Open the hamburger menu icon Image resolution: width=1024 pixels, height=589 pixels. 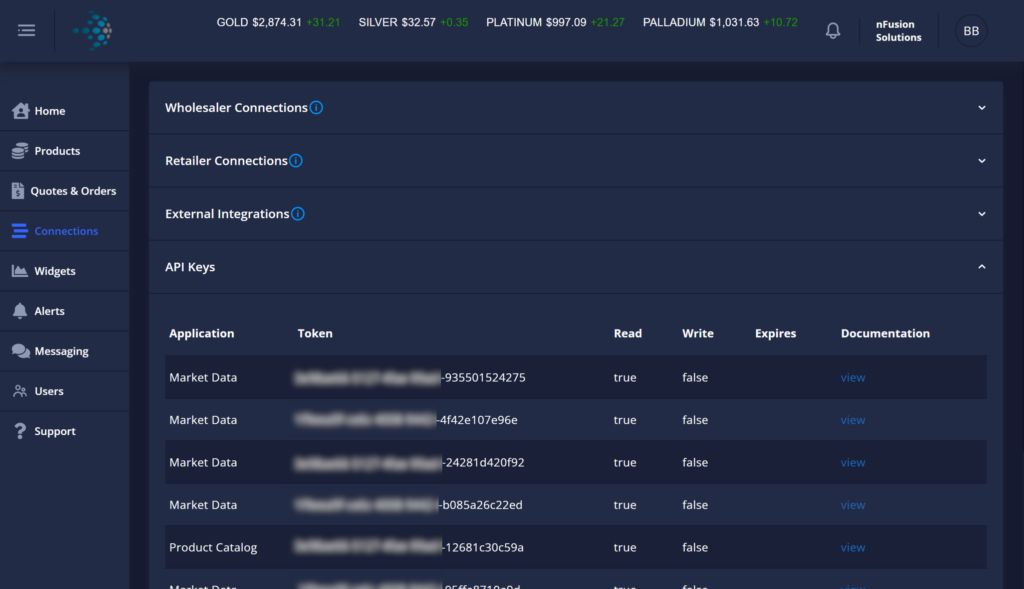(26, 31)
